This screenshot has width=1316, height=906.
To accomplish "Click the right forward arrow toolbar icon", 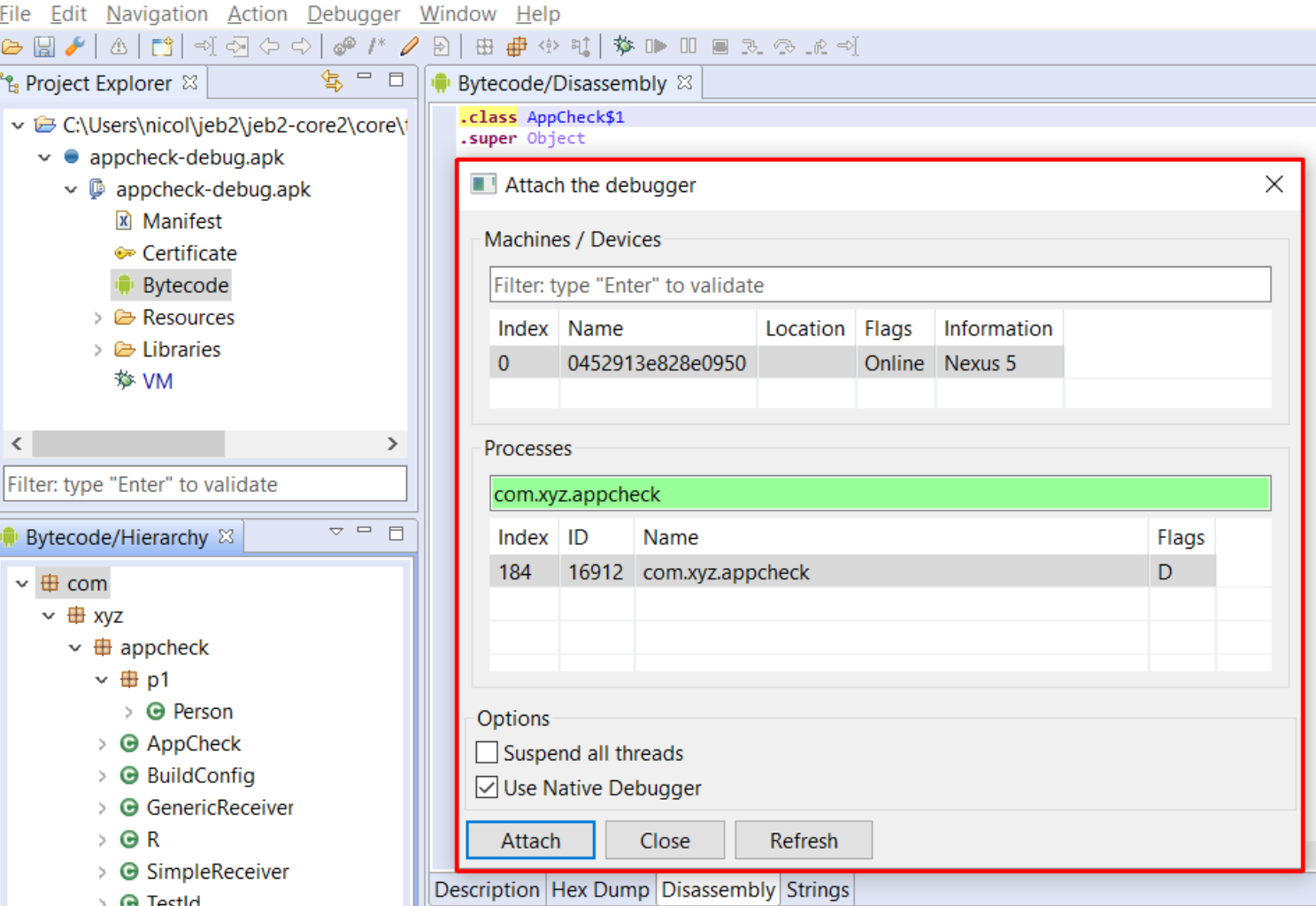I will point(302,47).
